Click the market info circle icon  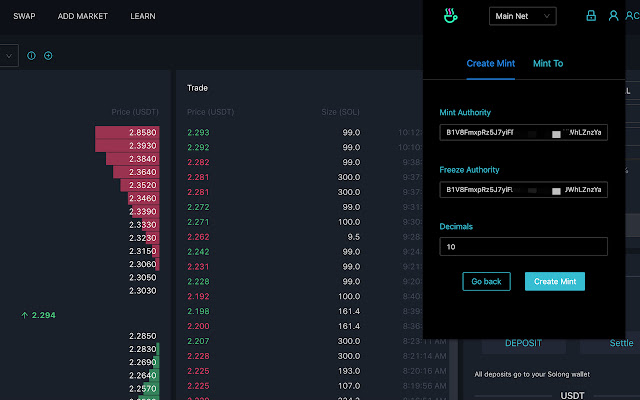point(31,55)
